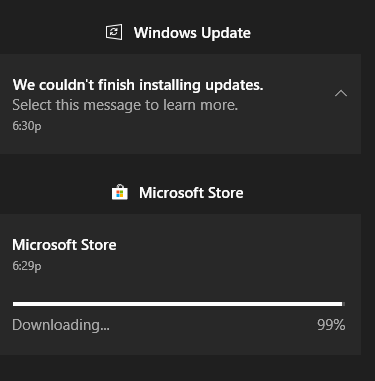Viewport: 375px width, 381px height.
Task: Click the word "Update" in the Windows Update header
Action: coord(226,33)
